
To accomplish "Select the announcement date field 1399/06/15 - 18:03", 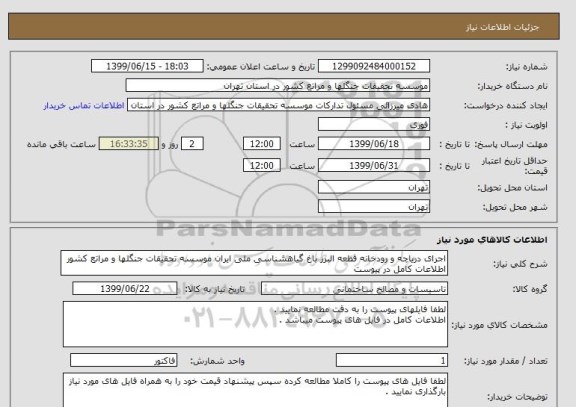I will [x=147, y=66].
